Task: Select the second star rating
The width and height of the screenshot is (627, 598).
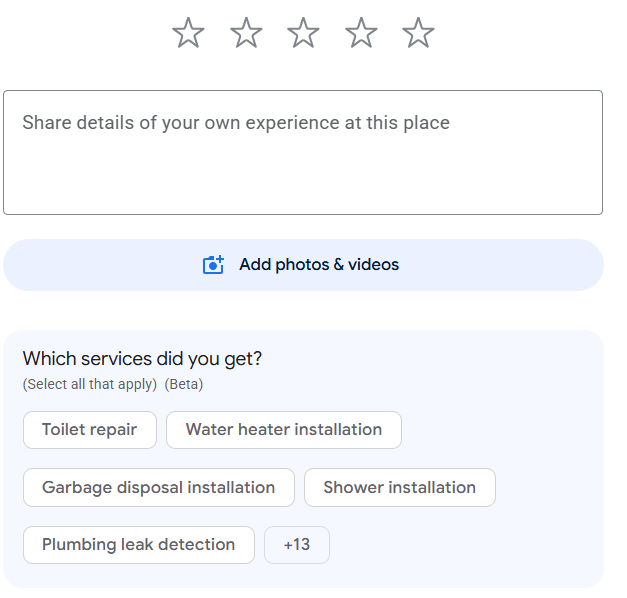Action: pyautogui.click(x=246, y=33)
